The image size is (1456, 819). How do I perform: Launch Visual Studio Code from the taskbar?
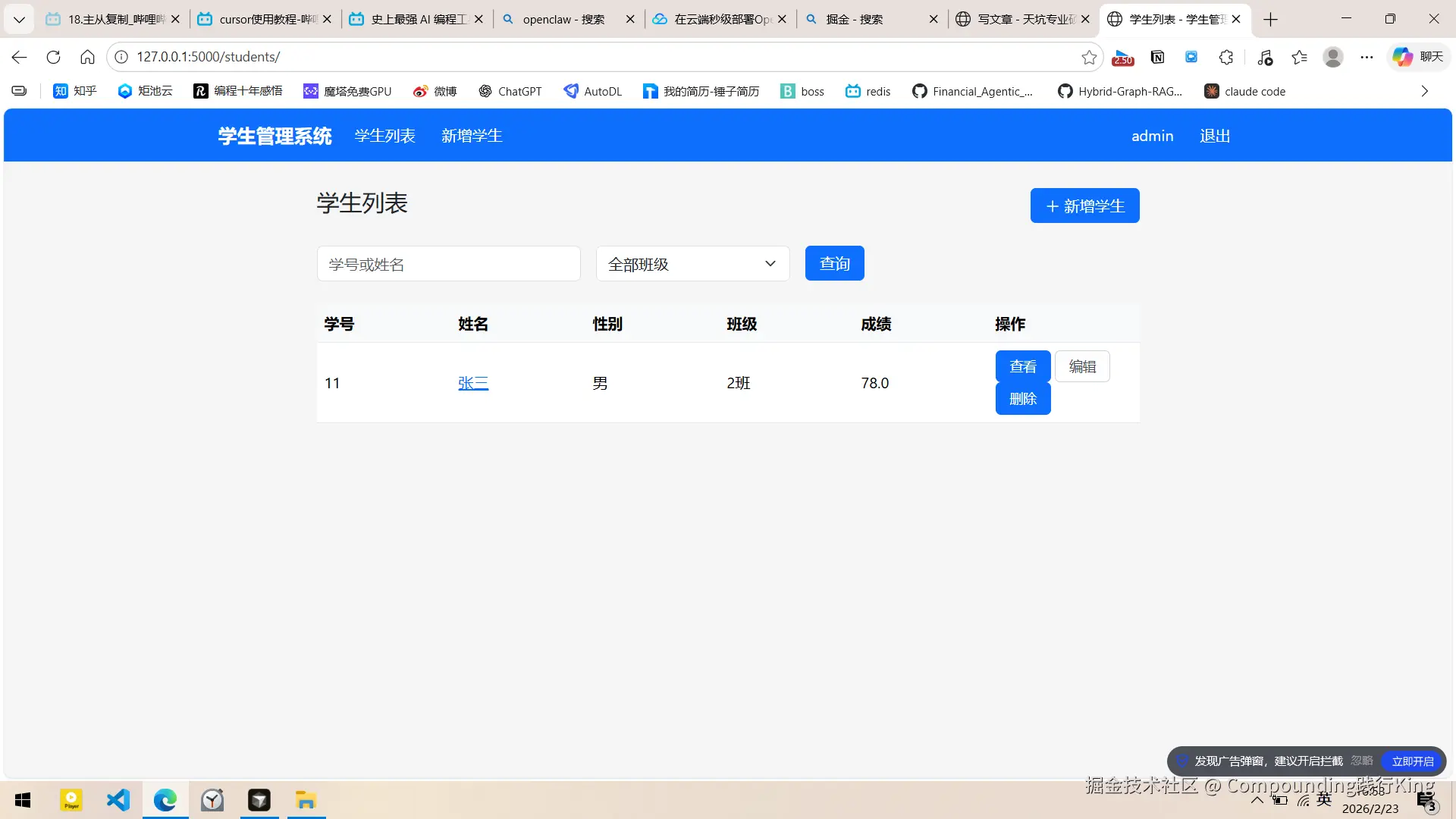(x=118, y=800)
